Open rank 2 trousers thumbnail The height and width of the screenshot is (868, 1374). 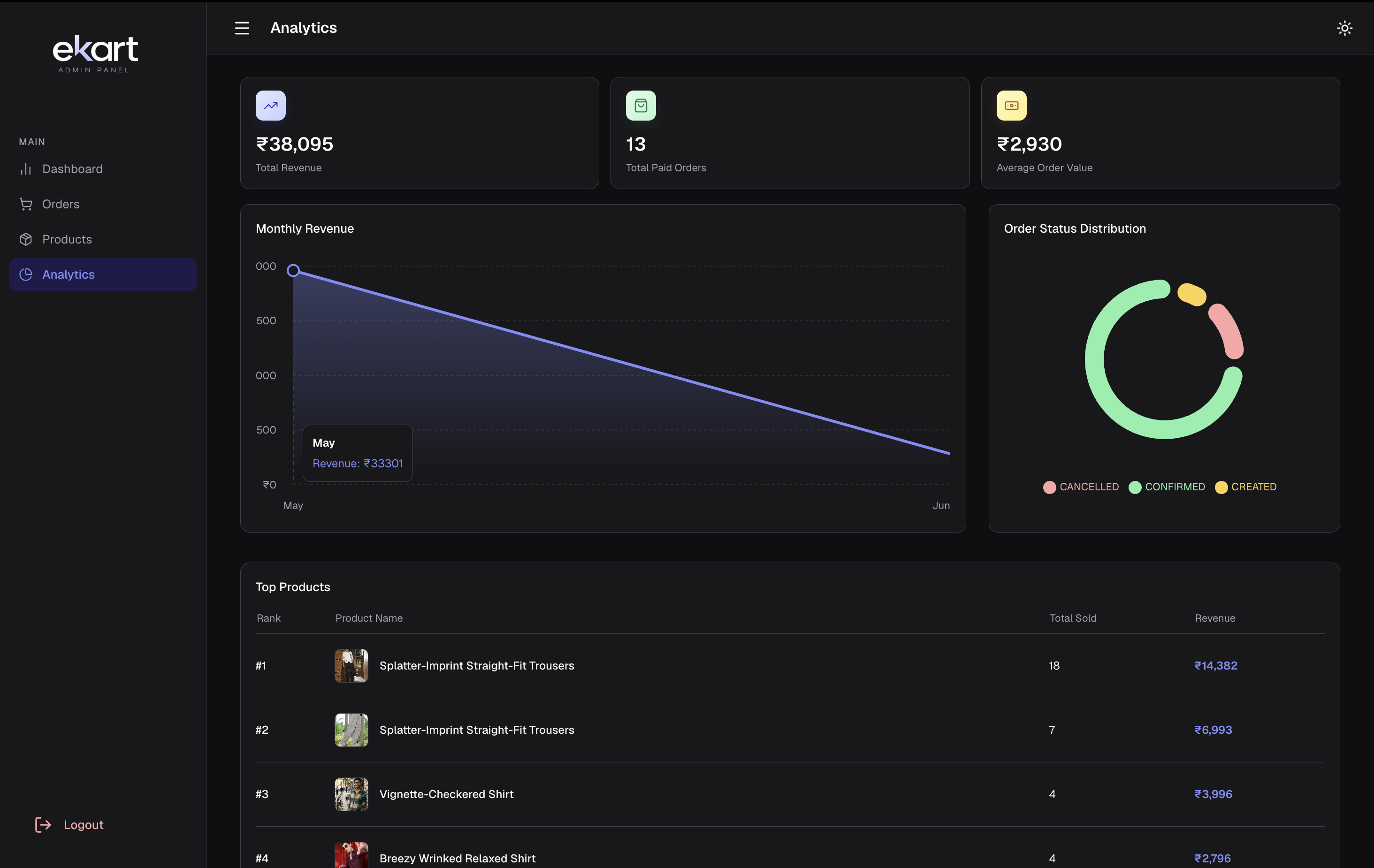(x=351, y=730)
